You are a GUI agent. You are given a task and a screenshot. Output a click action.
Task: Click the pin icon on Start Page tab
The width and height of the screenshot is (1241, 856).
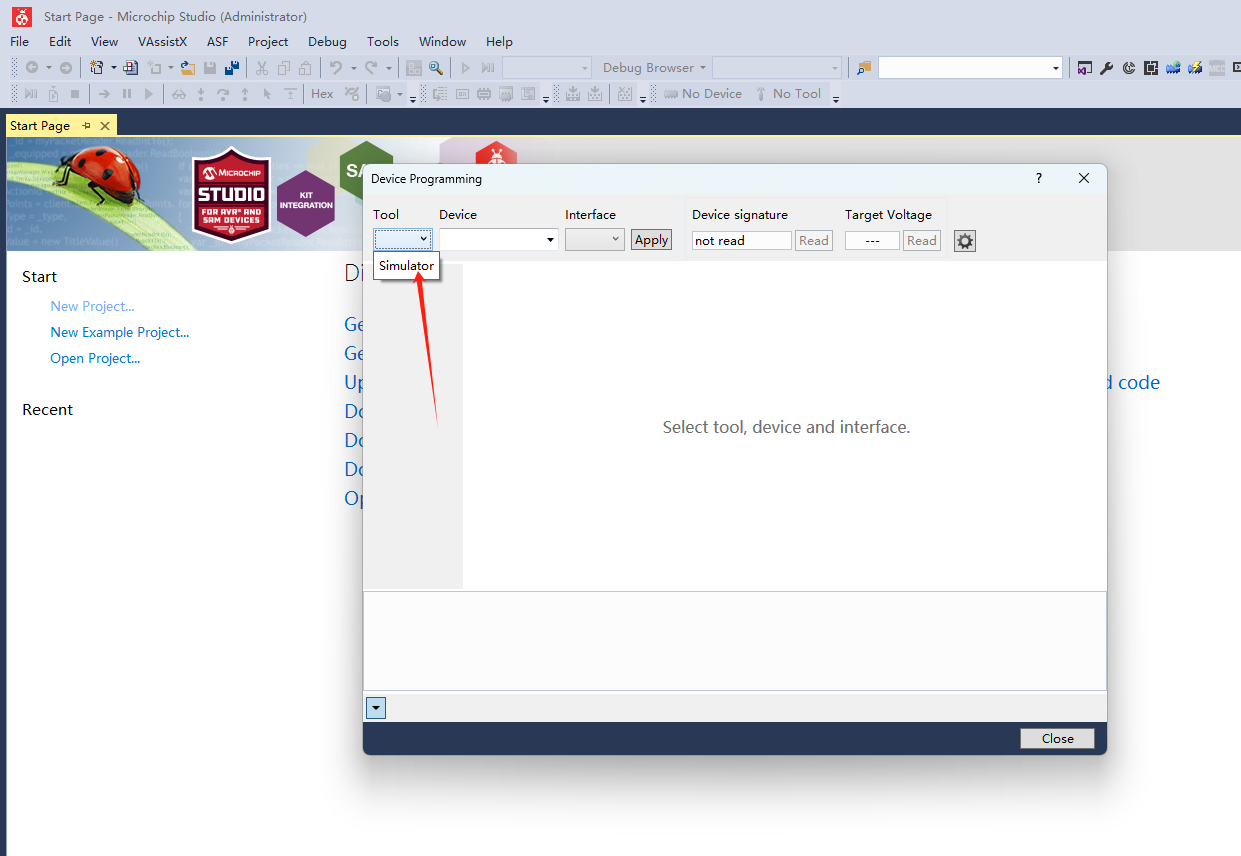point(87,126)
